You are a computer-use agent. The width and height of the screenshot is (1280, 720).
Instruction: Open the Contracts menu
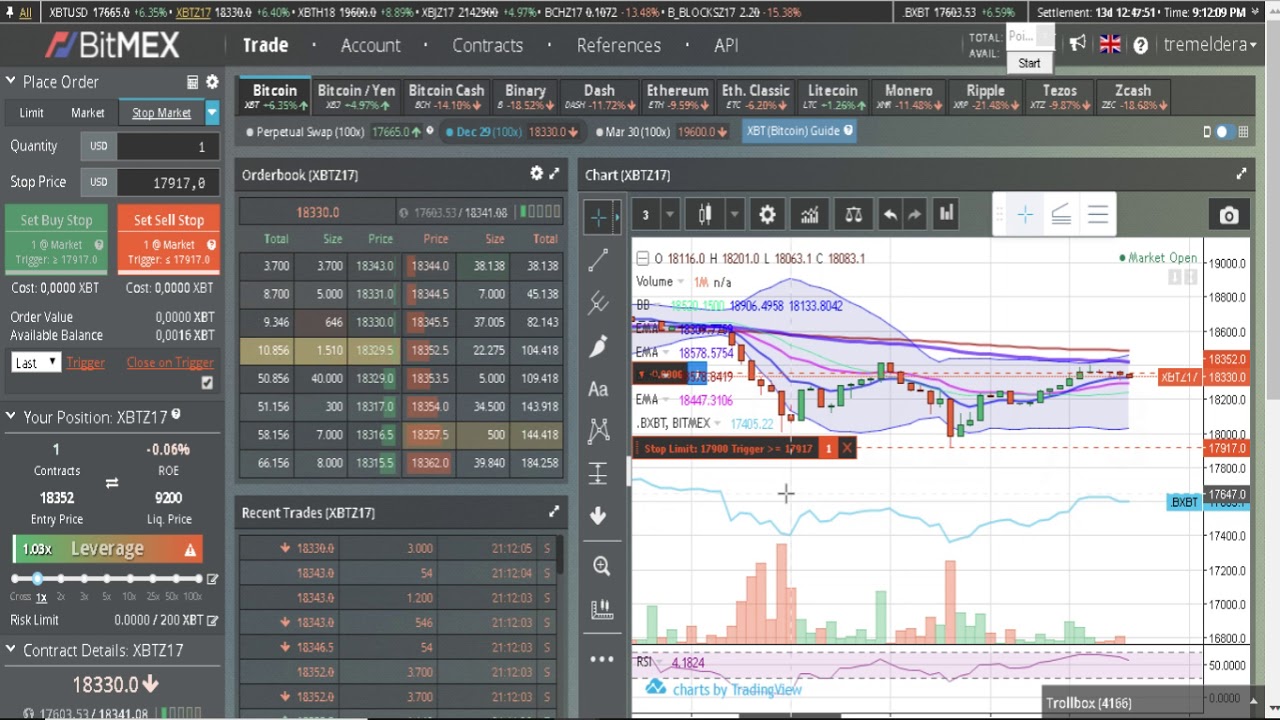[x=487, y=45]
